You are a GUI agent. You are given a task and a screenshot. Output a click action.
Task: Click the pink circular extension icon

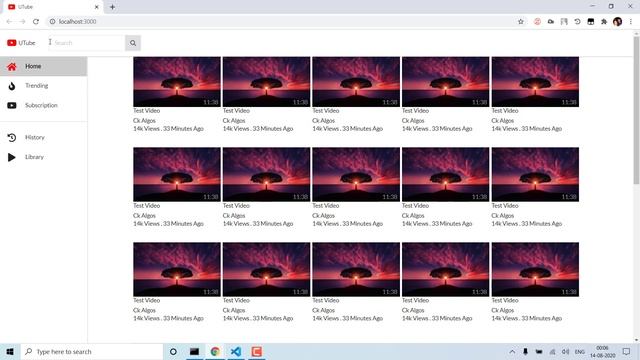tap(537, 22)
